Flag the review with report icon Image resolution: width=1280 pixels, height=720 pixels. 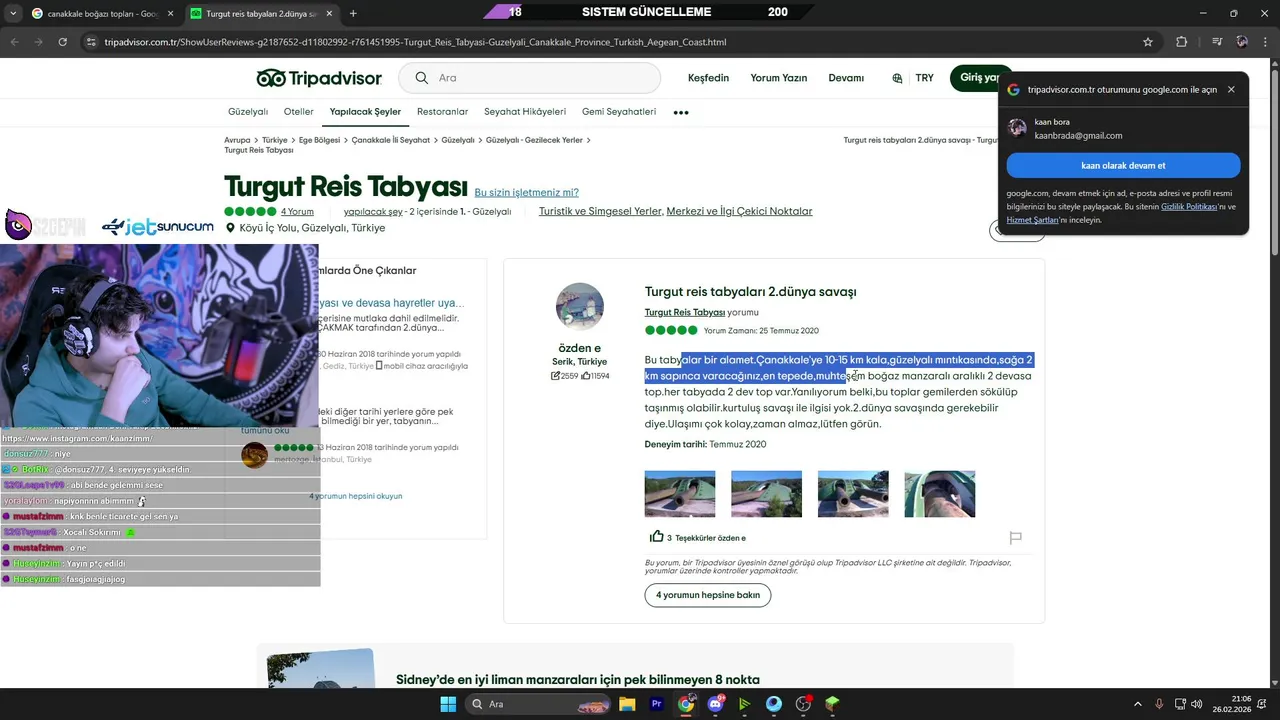pos(1015,538)
